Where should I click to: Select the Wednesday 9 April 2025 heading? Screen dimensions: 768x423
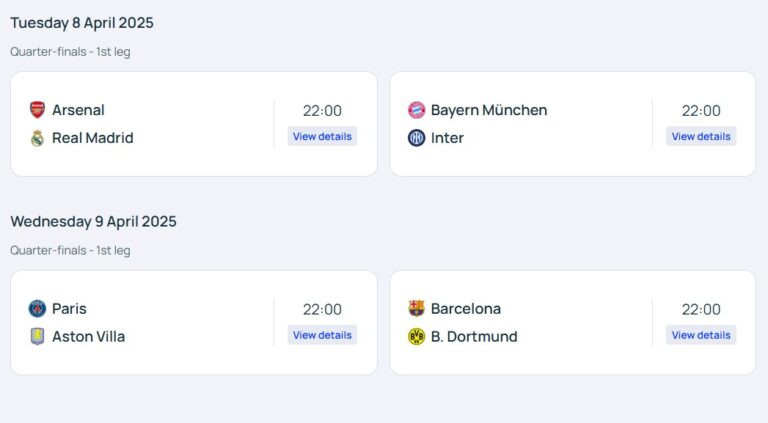(93, 222)
